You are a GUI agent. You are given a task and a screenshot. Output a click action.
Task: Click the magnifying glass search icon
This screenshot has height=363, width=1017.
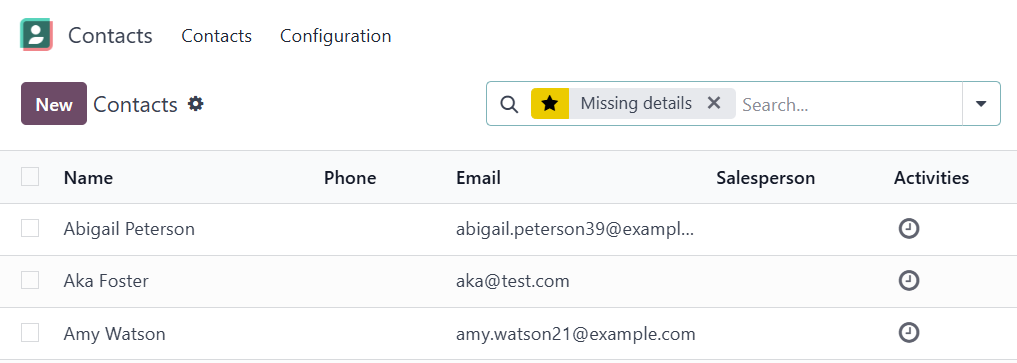(510, 104)
